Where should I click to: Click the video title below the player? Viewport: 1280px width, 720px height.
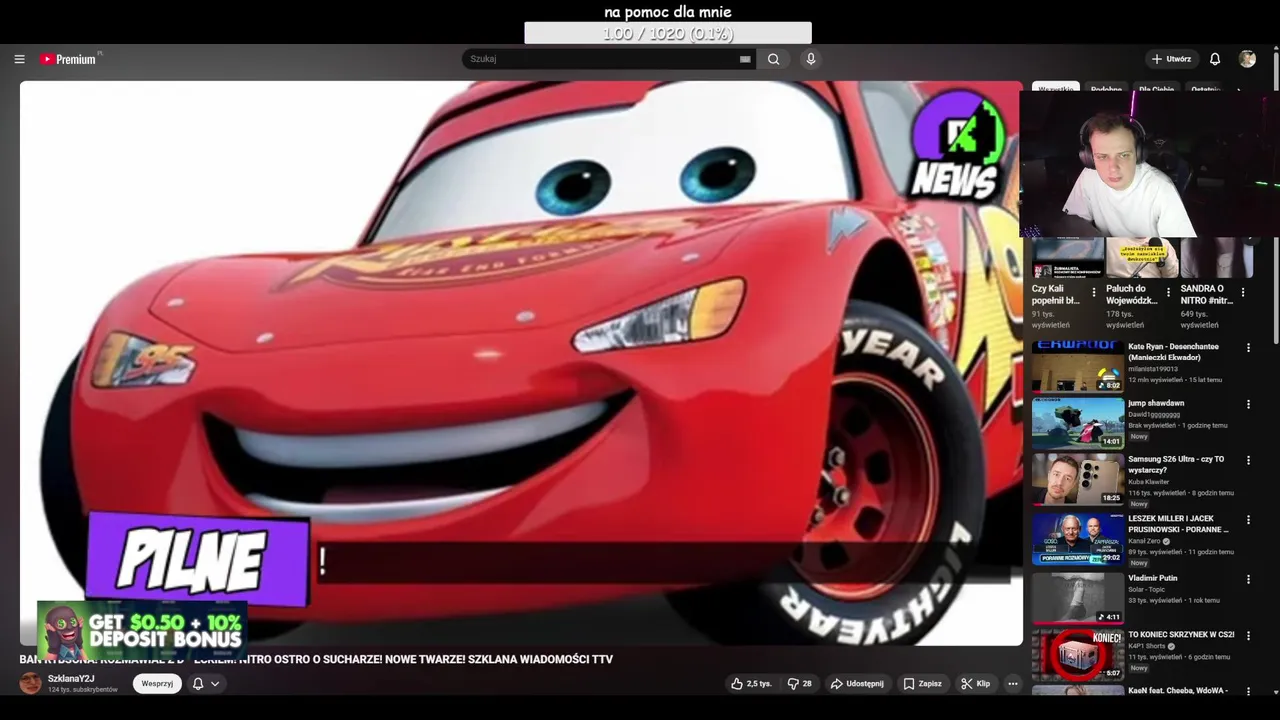point(316,659)
